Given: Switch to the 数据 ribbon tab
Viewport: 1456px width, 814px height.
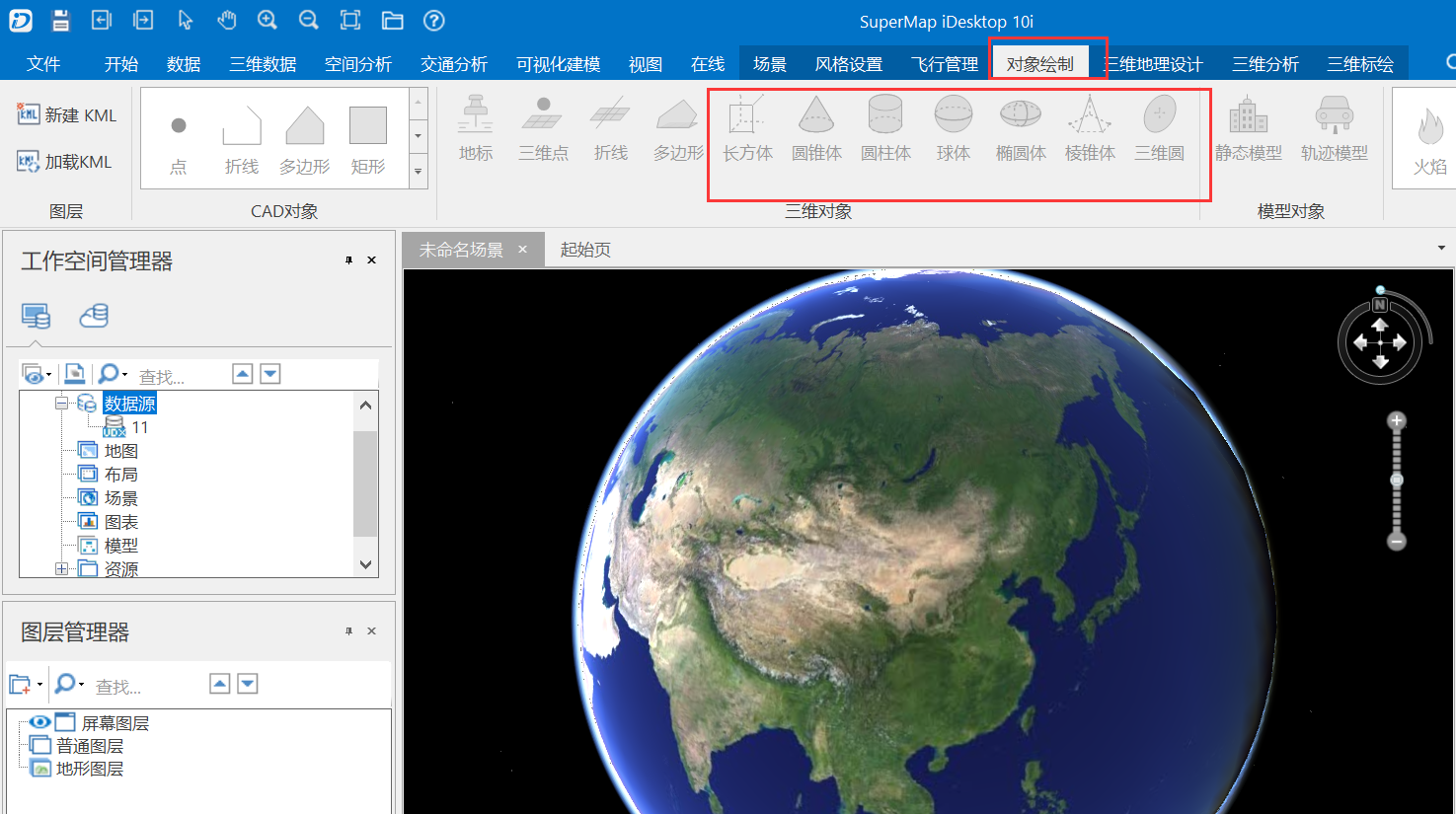Looking at the screenshot, I should click(184, 64).
